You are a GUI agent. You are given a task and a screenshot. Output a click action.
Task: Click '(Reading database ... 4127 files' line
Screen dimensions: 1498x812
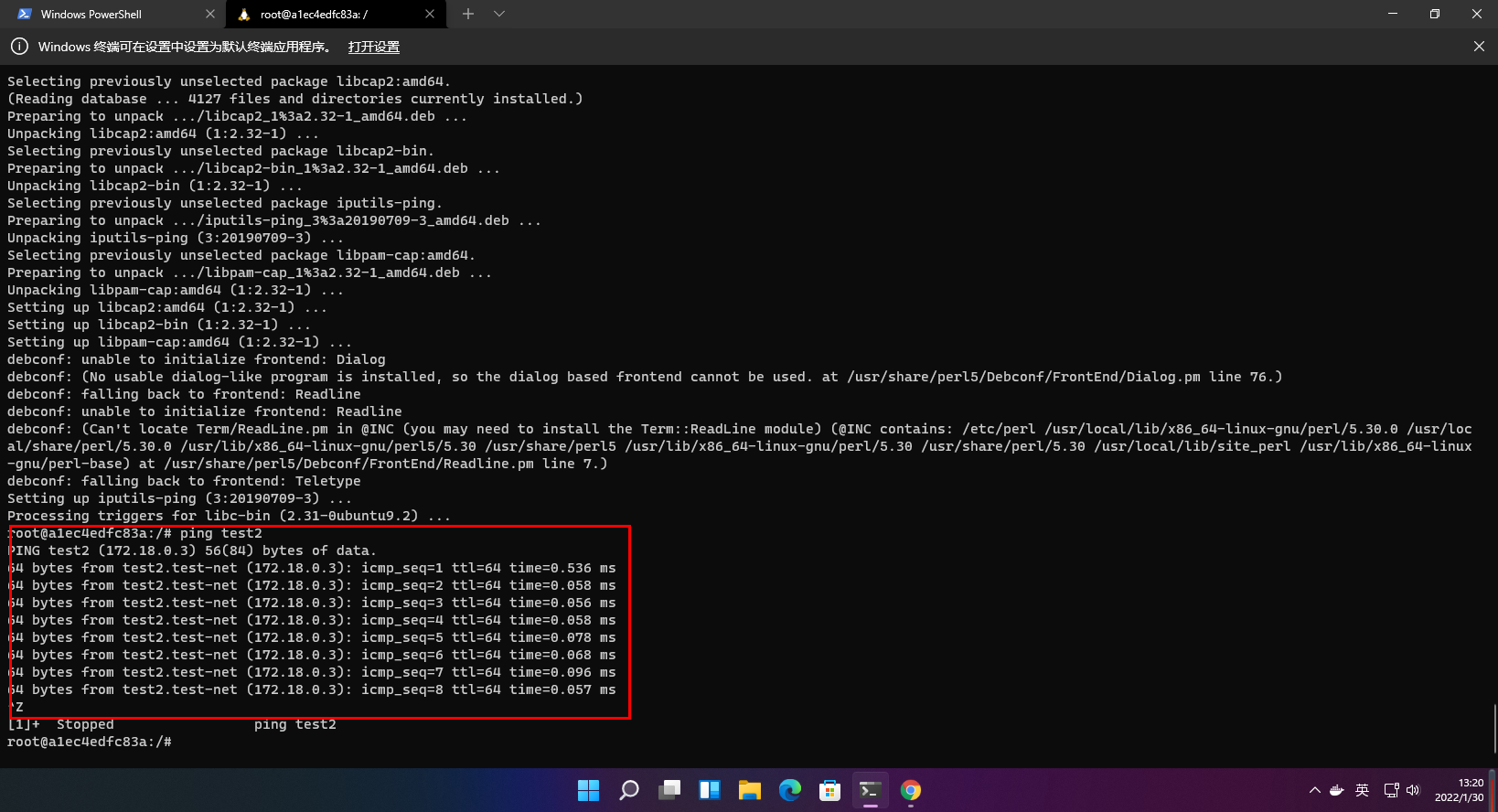294,99
